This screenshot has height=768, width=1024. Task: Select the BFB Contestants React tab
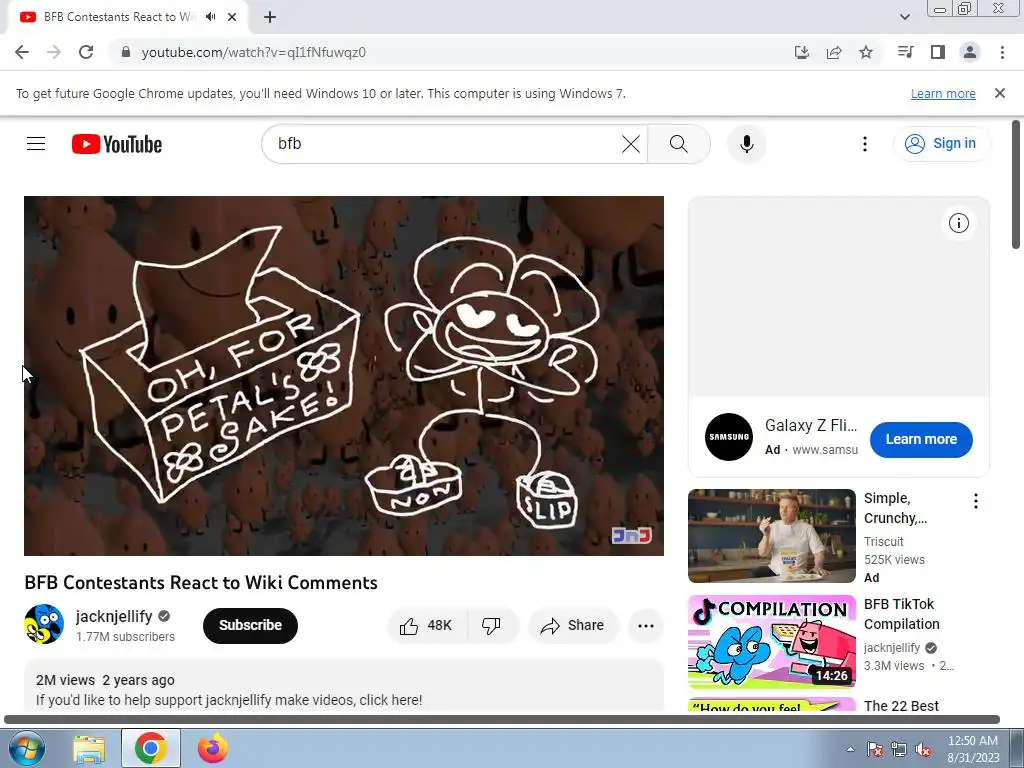(128, 17)
